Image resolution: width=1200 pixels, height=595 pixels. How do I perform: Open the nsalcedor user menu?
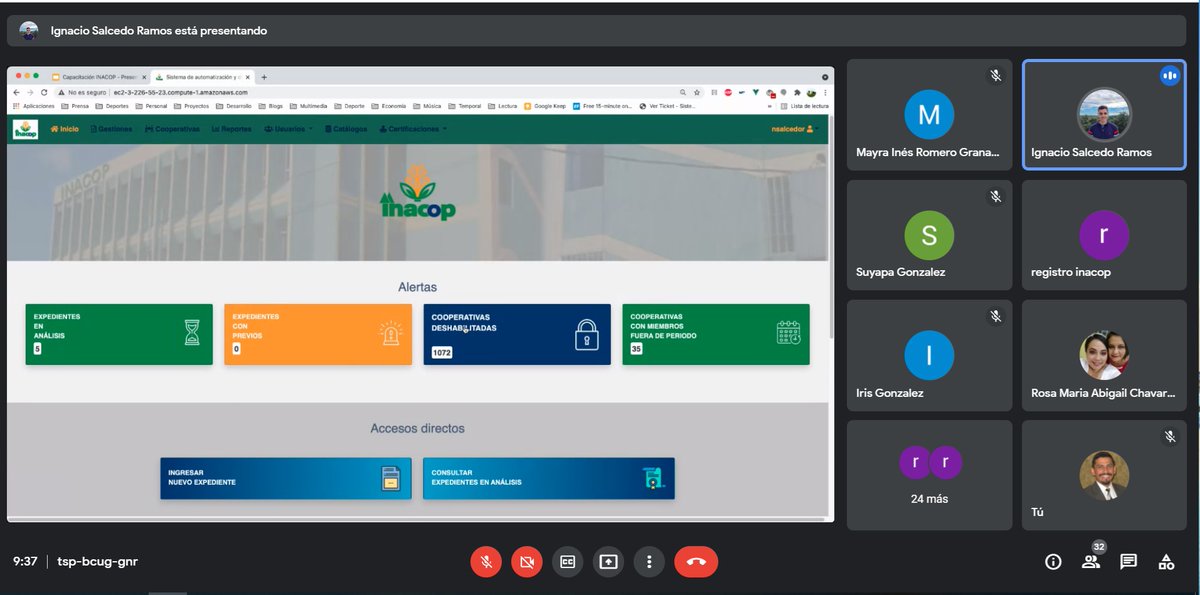click(794, 129)
